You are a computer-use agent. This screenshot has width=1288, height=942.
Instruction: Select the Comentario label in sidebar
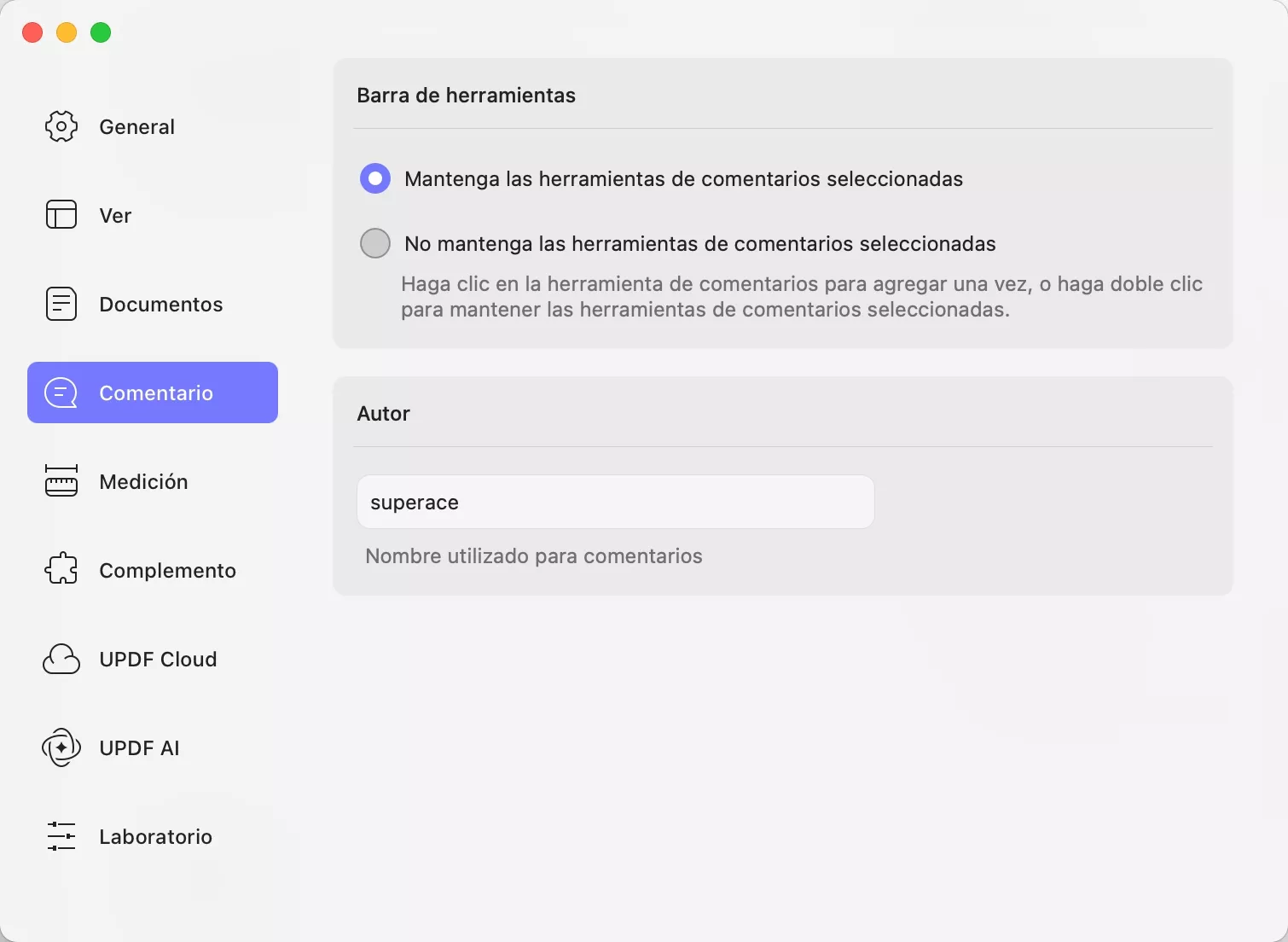point(156,393)
